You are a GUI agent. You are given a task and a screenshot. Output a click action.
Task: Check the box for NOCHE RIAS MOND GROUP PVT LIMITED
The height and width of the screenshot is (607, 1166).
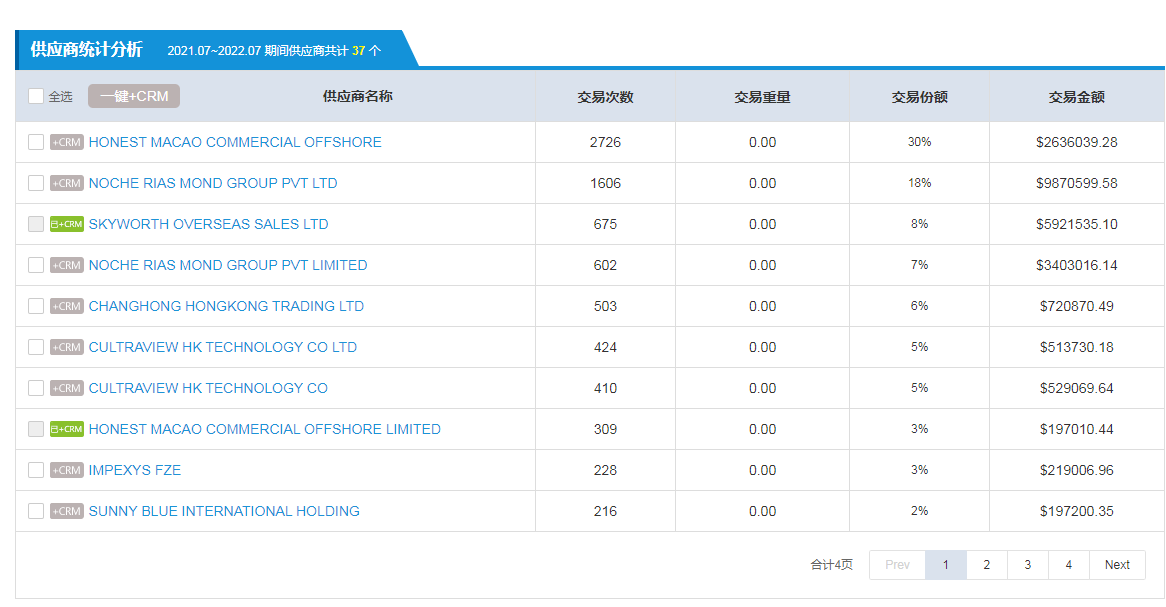(x=36, y=265)
